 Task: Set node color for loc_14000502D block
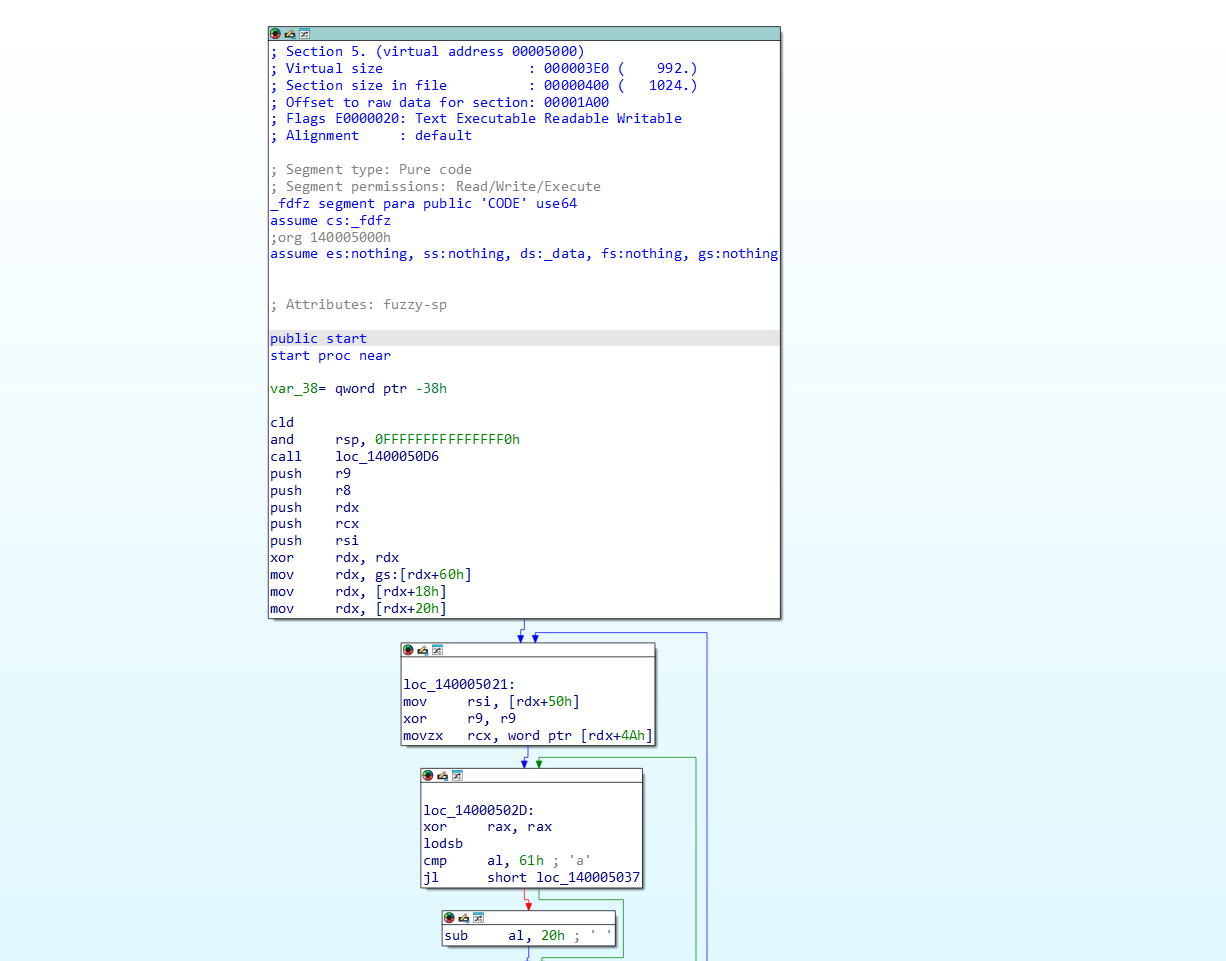pyautogui.click(x=428, y=775)
